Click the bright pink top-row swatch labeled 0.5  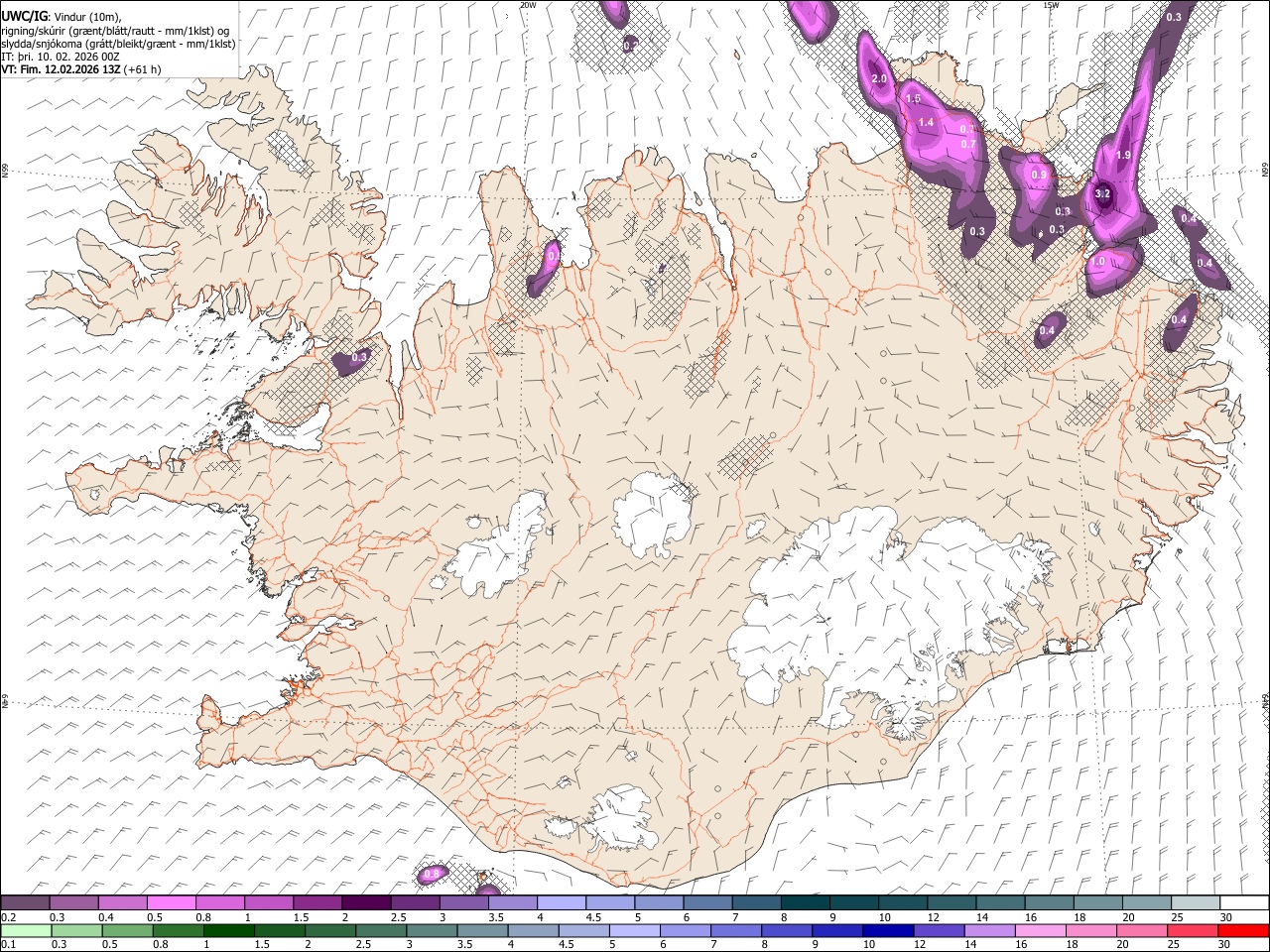pyautogui.click(x=171, y=903)
